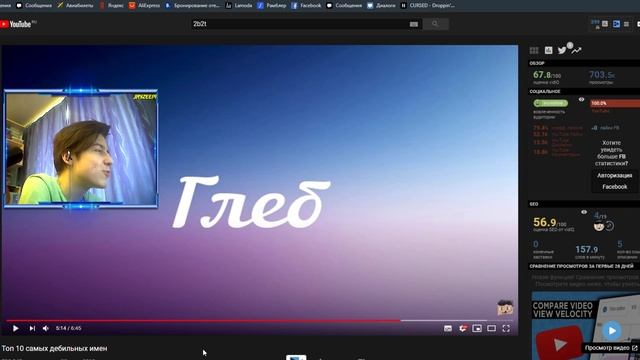This screenshot has height=360, width=640.
Task: Open the AliExpress bookmark
Action: click(144, 5)
